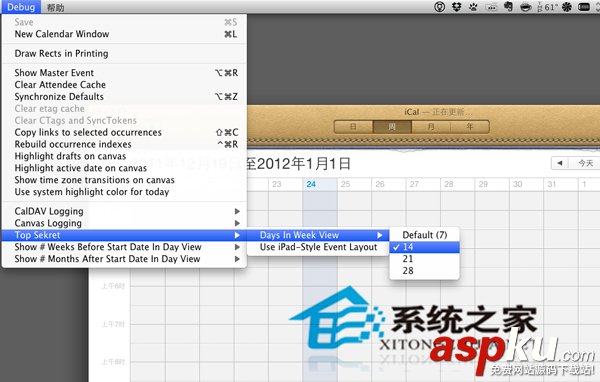Click the Dropbox menu bar icon

456,7
